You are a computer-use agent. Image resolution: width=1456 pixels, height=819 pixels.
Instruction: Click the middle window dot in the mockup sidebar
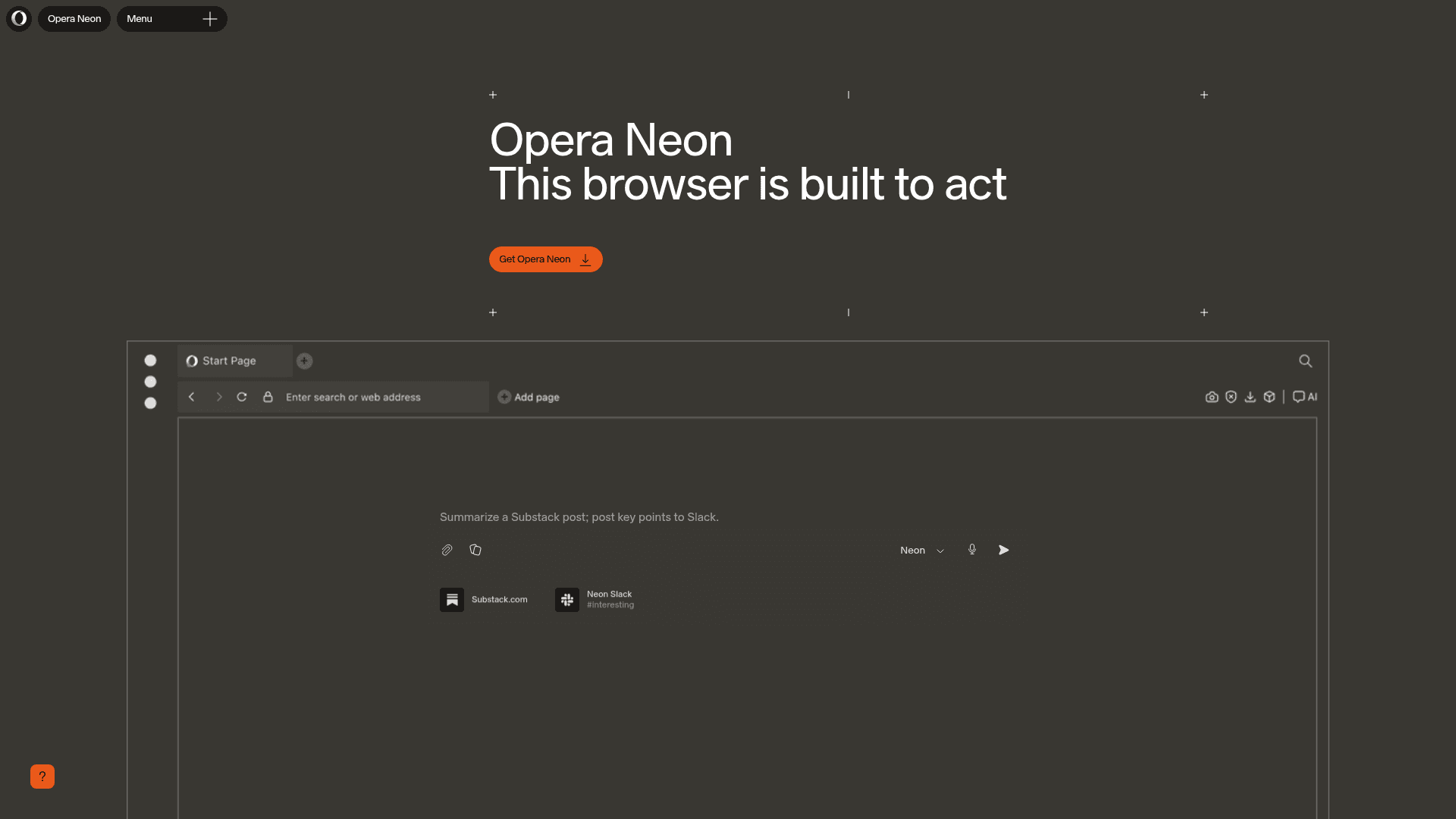(x=150, y=381)
